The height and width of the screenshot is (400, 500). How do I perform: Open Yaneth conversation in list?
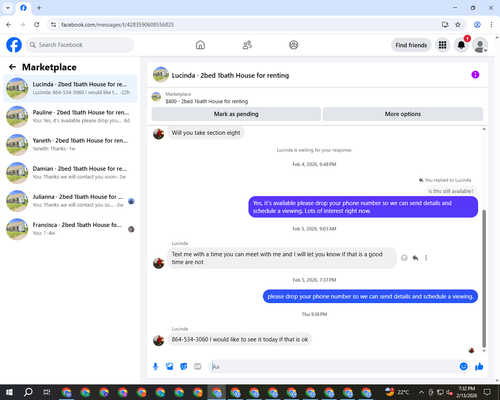[x=70, y=145]
